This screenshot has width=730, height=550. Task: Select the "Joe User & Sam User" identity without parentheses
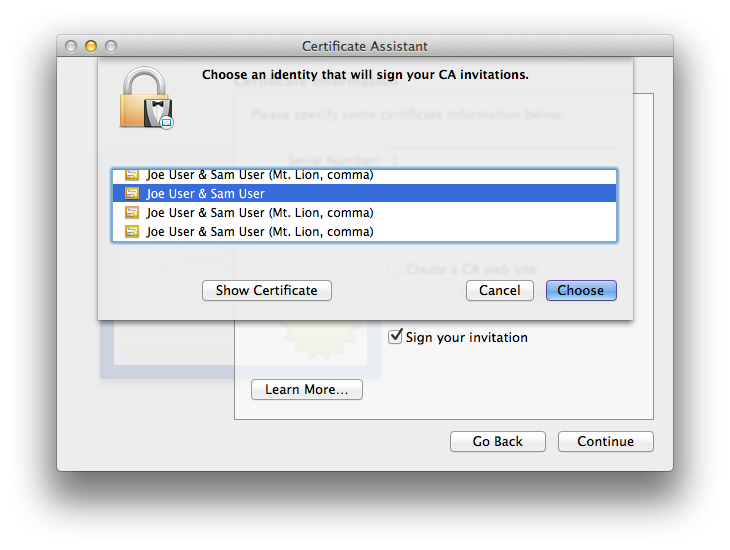pos(206,194)
